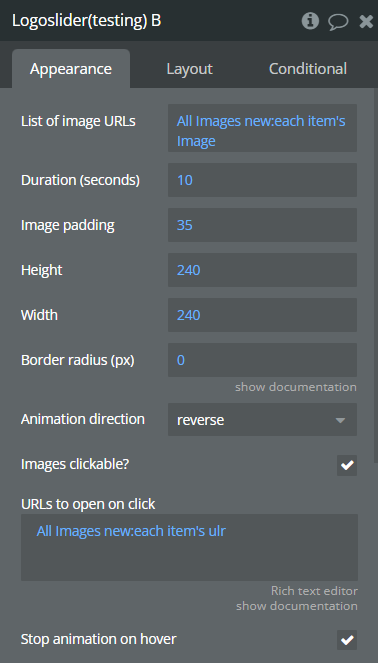Toggle the Stop animation on hover checkbox
This screenshot has width=378, height=663.
[347, 640]
